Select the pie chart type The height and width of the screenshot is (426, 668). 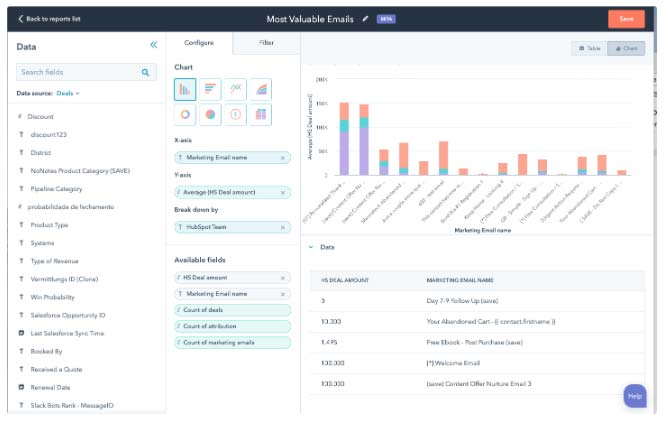210,114
